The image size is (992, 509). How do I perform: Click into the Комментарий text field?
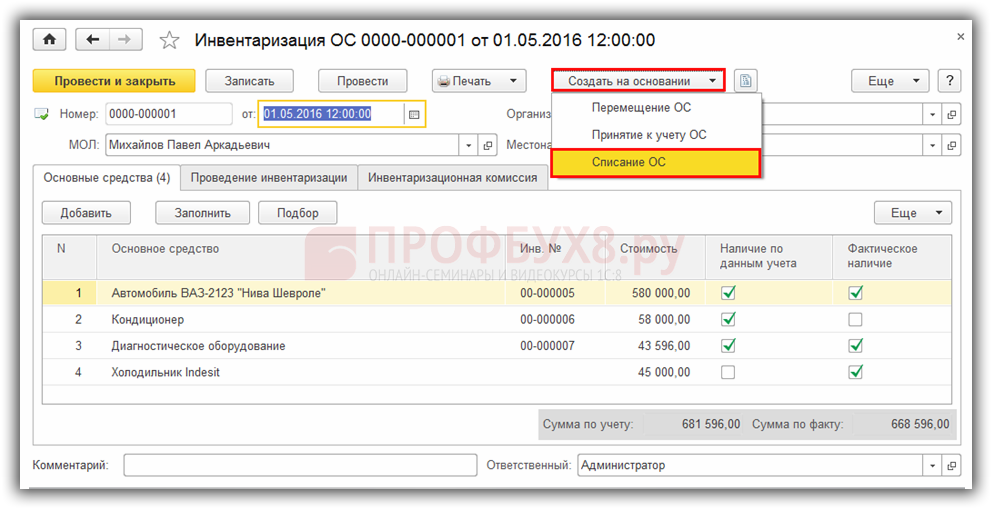pos(300,466)
